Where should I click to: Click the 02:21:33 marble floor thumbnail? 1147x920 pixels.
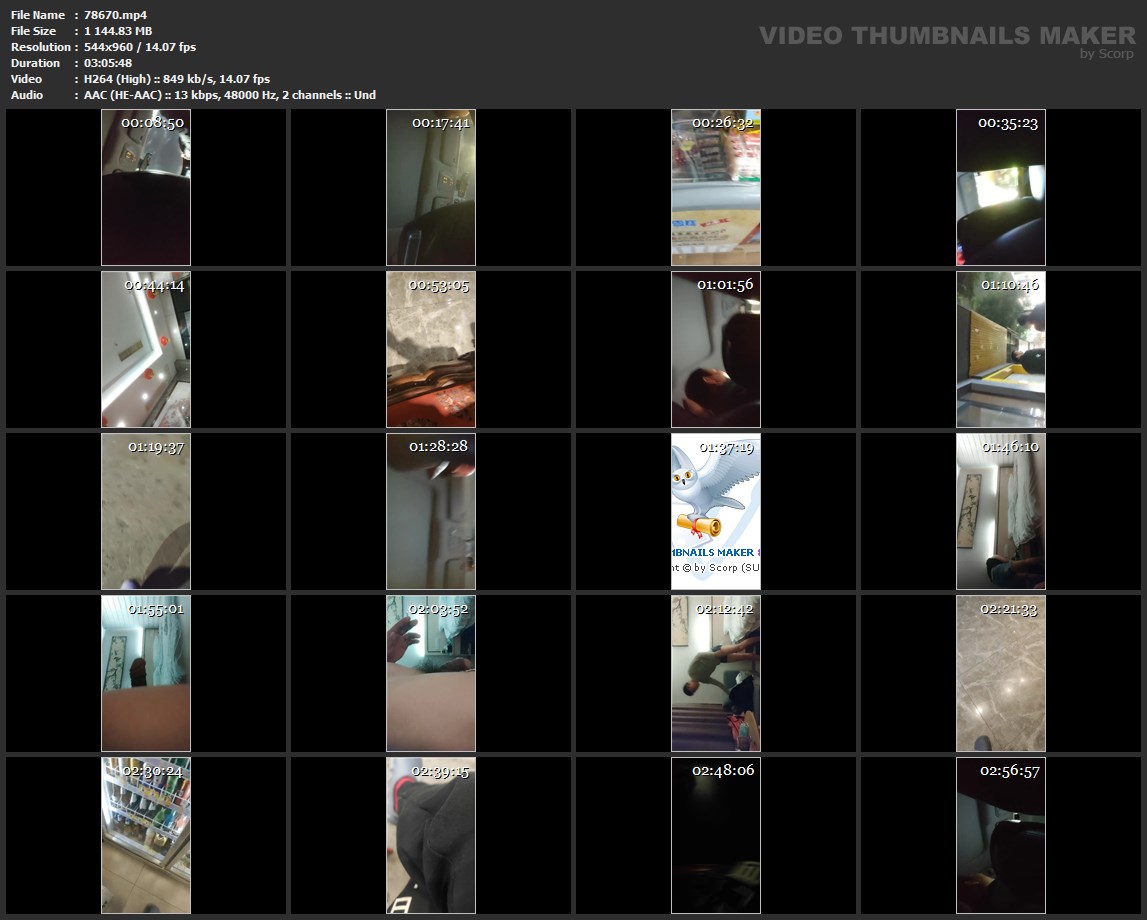[x=1001, y=674]
